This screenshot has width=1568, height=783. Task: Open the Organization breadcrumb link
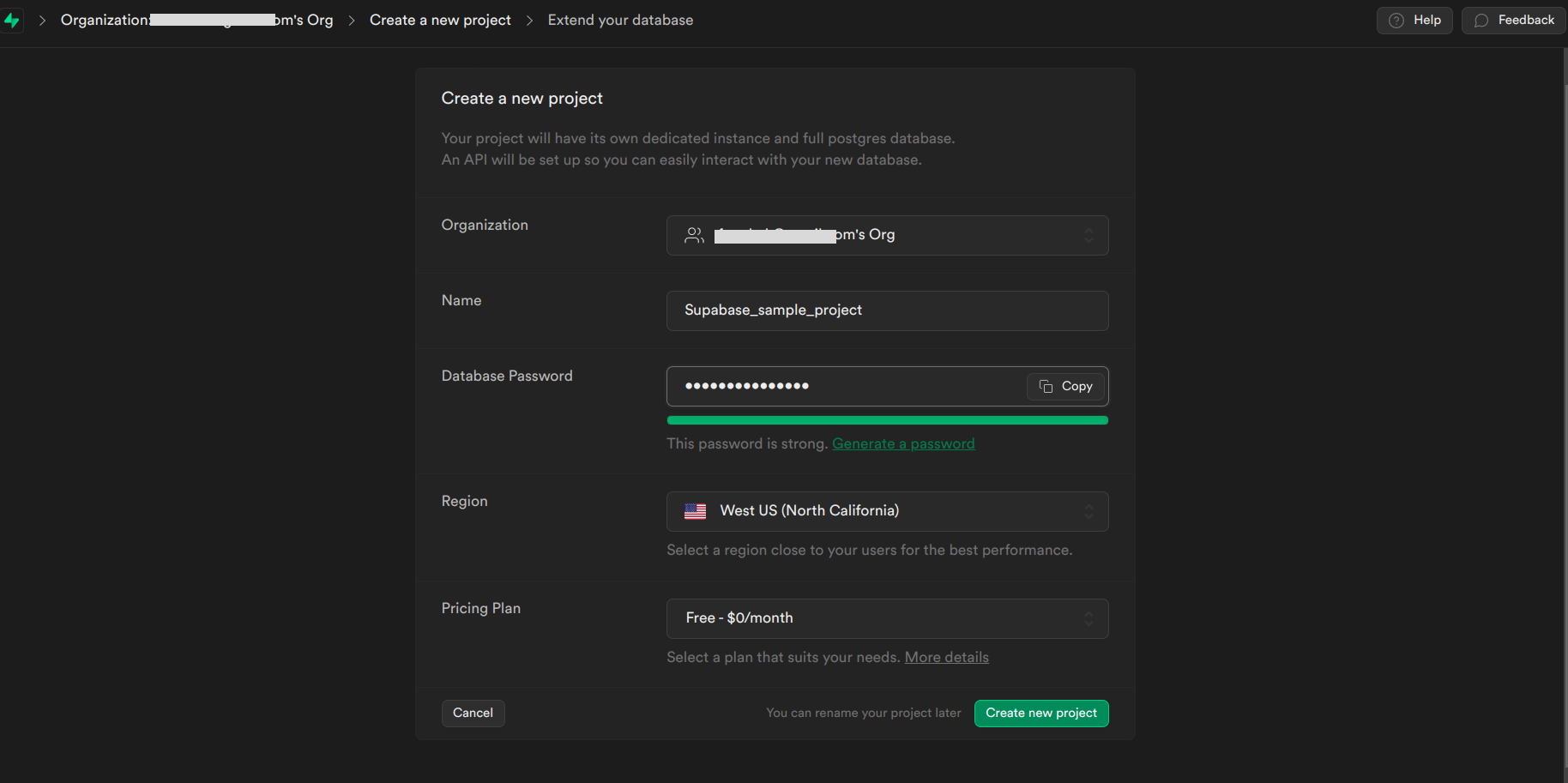pos(196,20)
